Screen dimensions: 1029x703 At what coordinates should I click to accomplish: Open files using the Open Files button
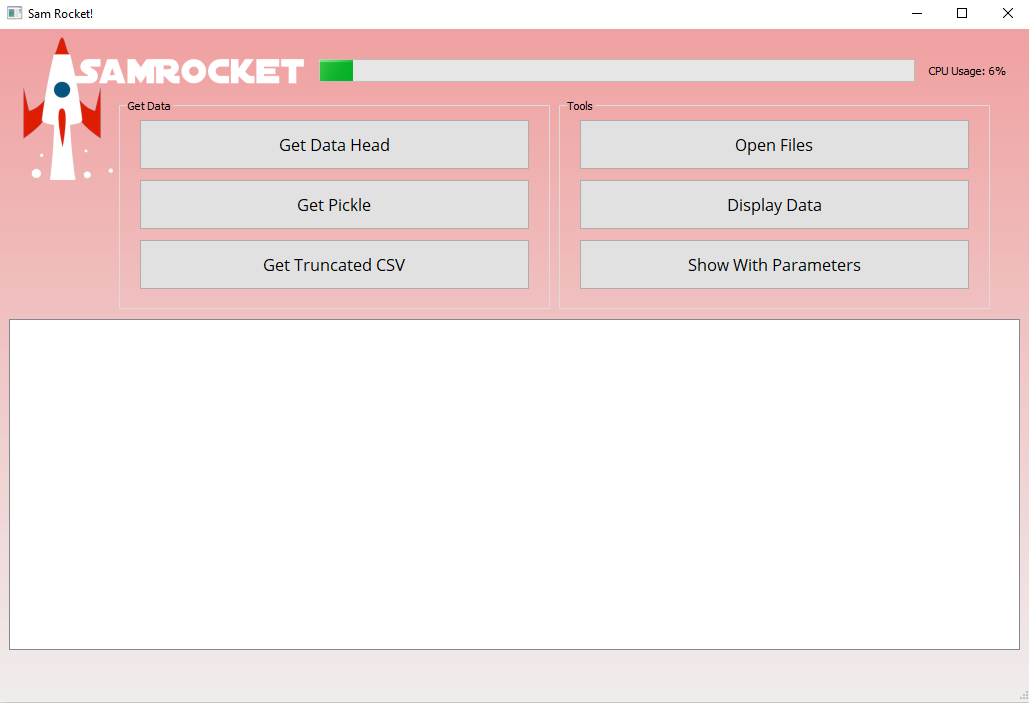point(774,144)
